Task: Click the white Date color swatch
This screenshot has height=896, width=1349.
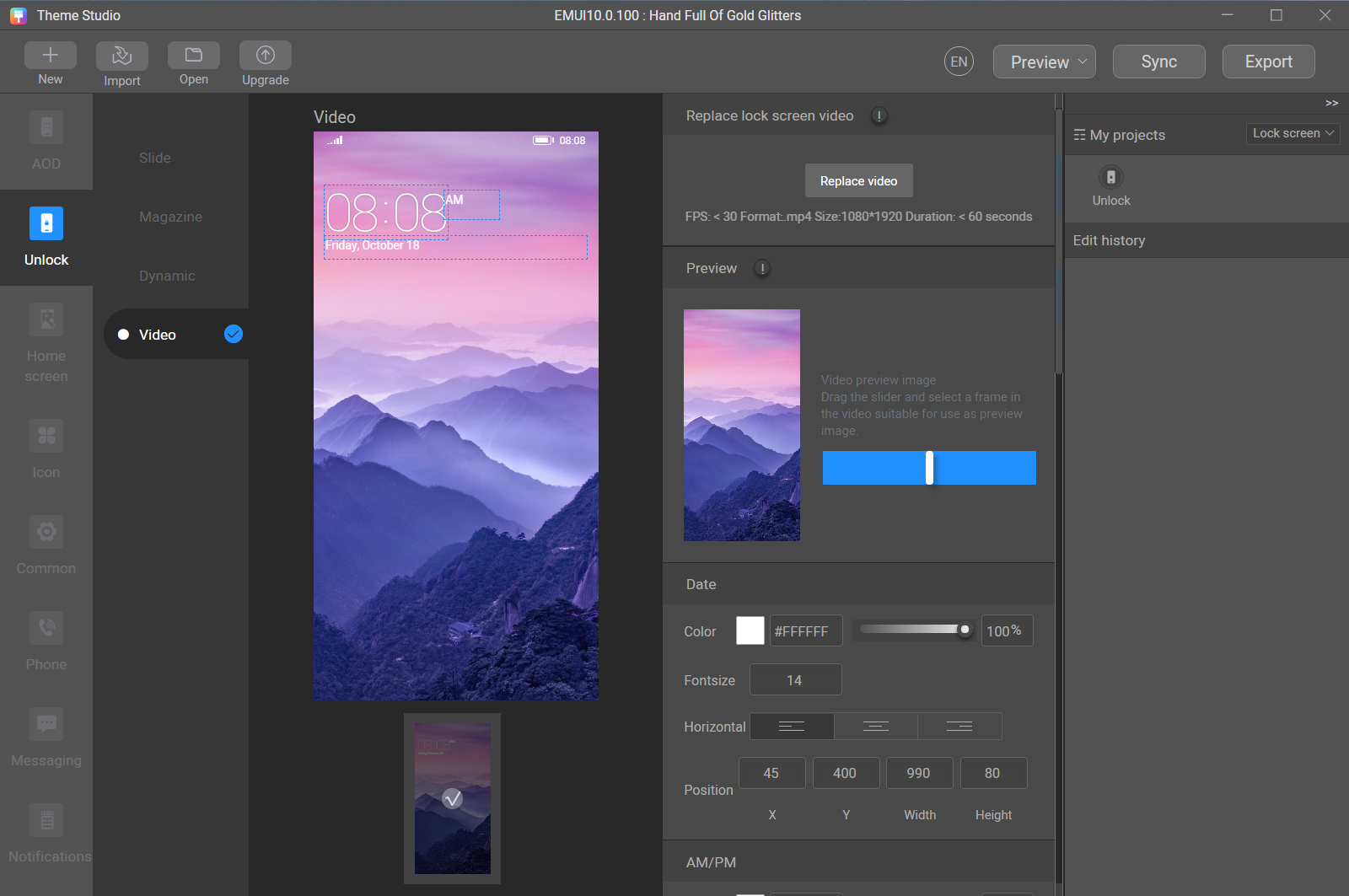Action: click(750, 630)
